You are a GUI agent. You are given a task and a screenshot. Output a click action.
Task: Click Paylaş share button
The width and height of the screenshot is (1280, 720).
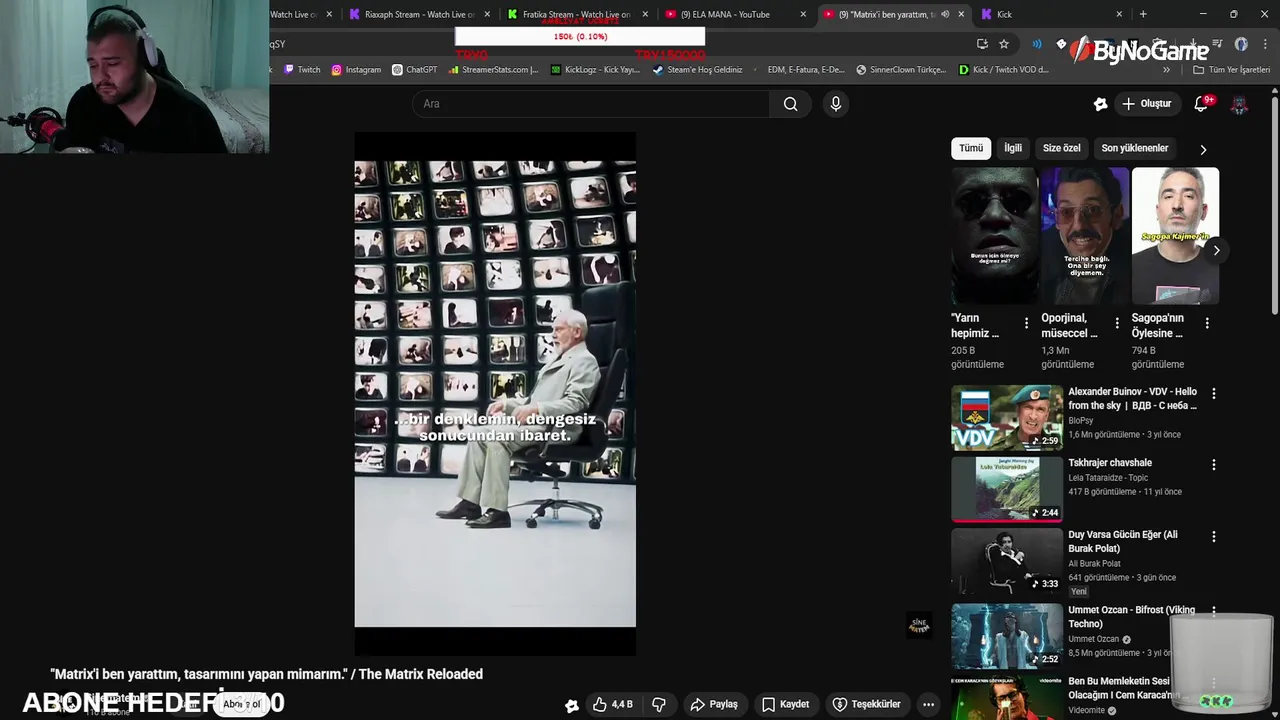click(714, 704)
